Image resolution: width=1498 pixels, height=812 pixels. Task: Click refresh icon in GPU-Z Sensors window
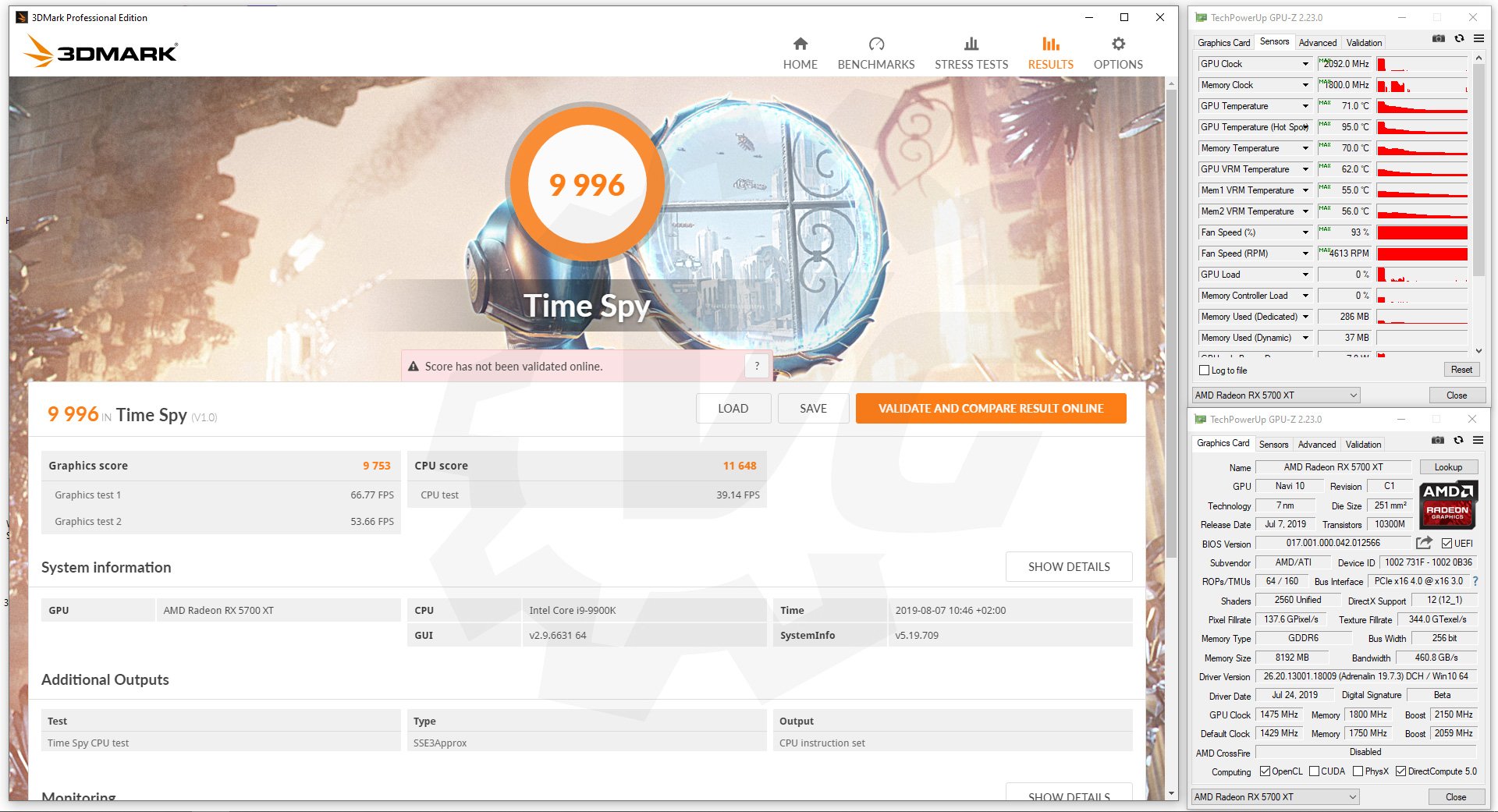1459,38
